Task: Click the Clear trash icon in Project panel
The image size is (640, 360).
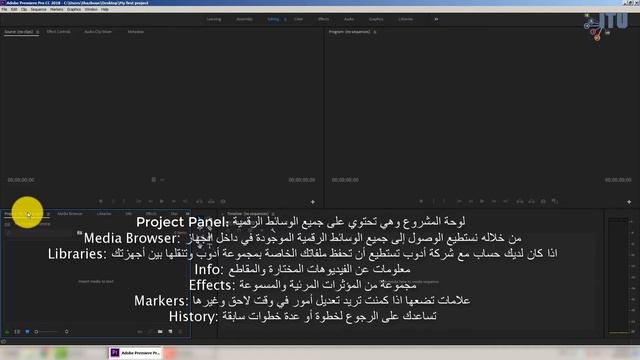Action: [180, 332]
